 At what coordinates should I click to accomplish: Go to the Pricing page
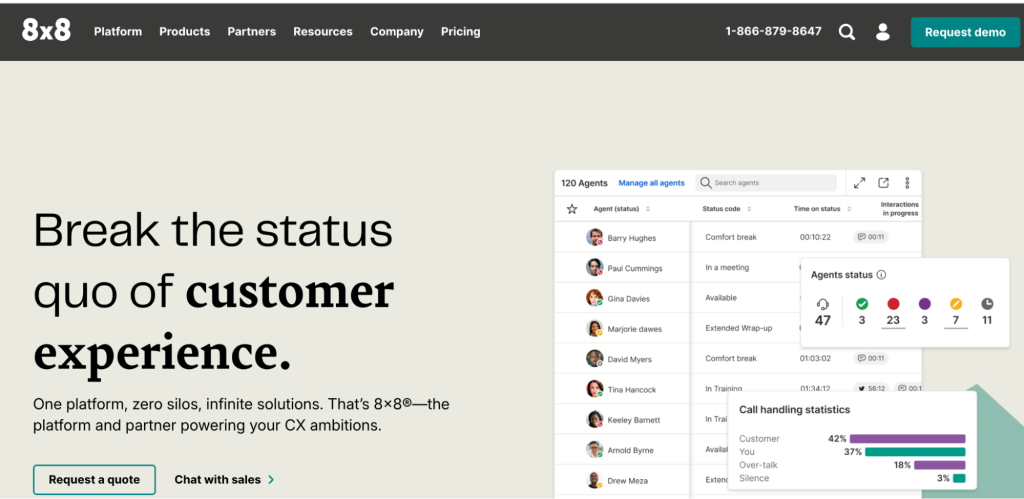pyautogui.click(x=460, y=31)
